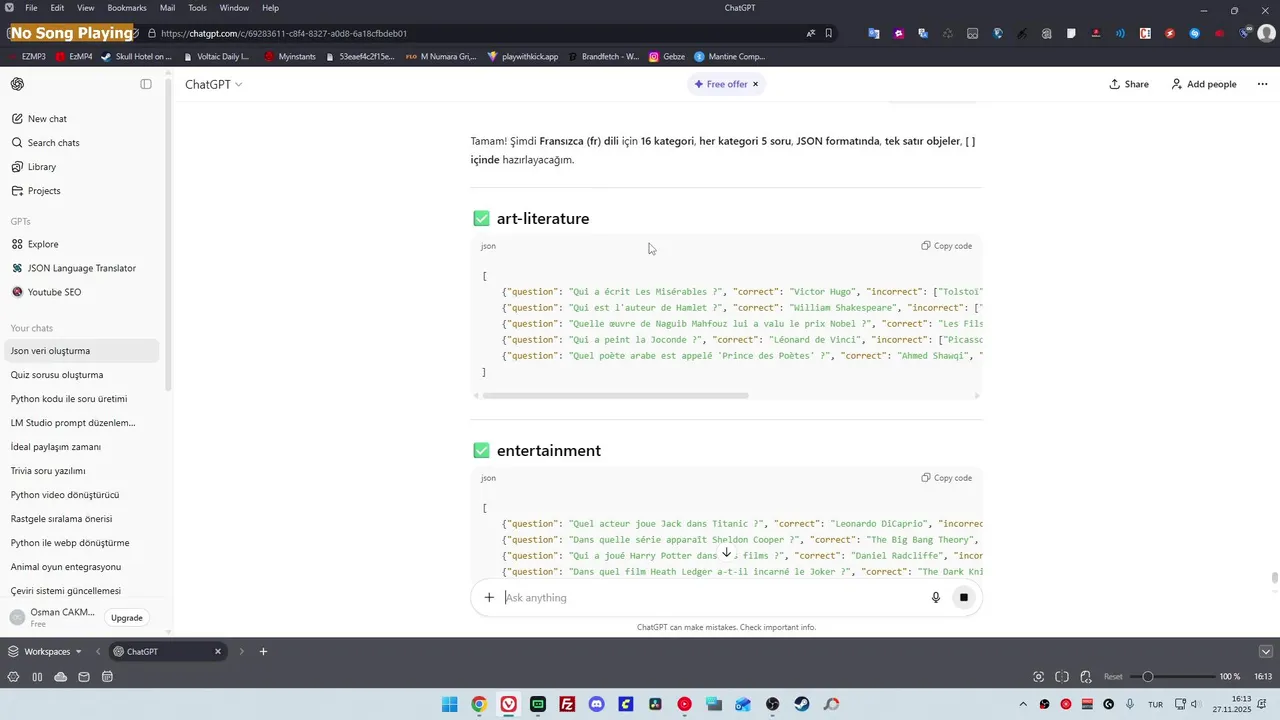The width and height of the screenshot is (1280, 720).
Task: Open the View menu
Action: point(86,8)
